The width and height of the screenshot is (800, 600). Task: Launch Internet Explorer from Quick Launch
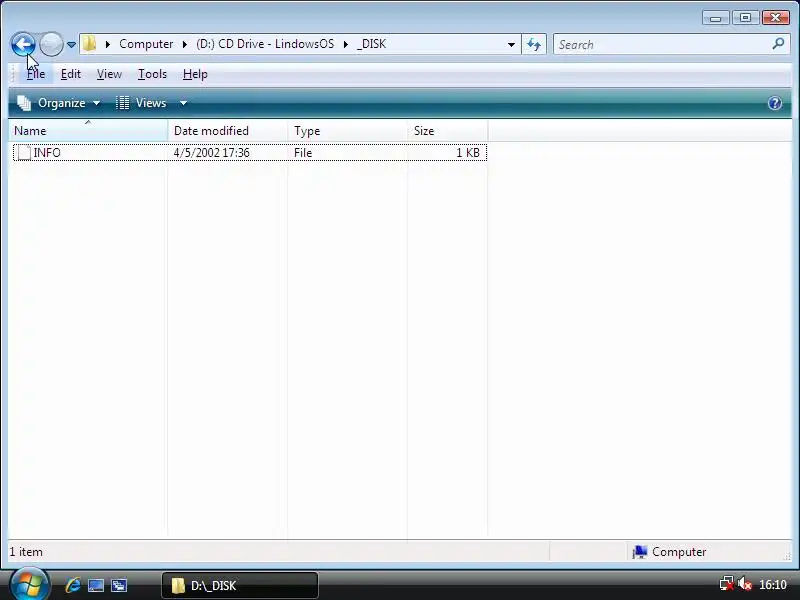click(73, 585)
